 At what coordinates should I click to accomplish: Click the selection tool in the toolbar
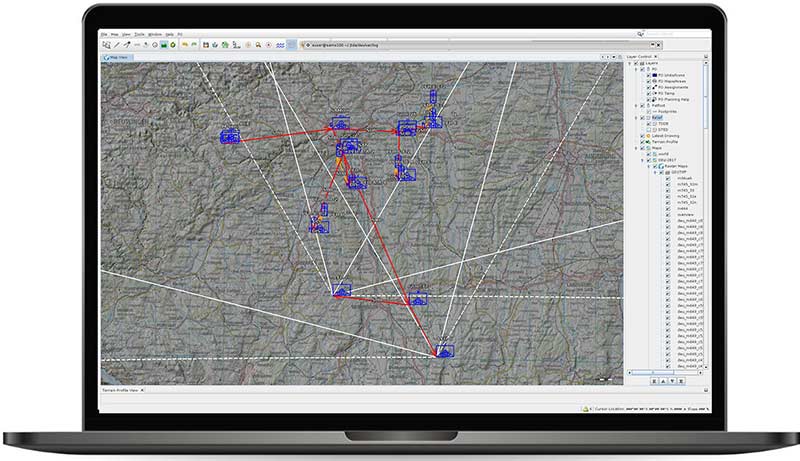[105, 45]
